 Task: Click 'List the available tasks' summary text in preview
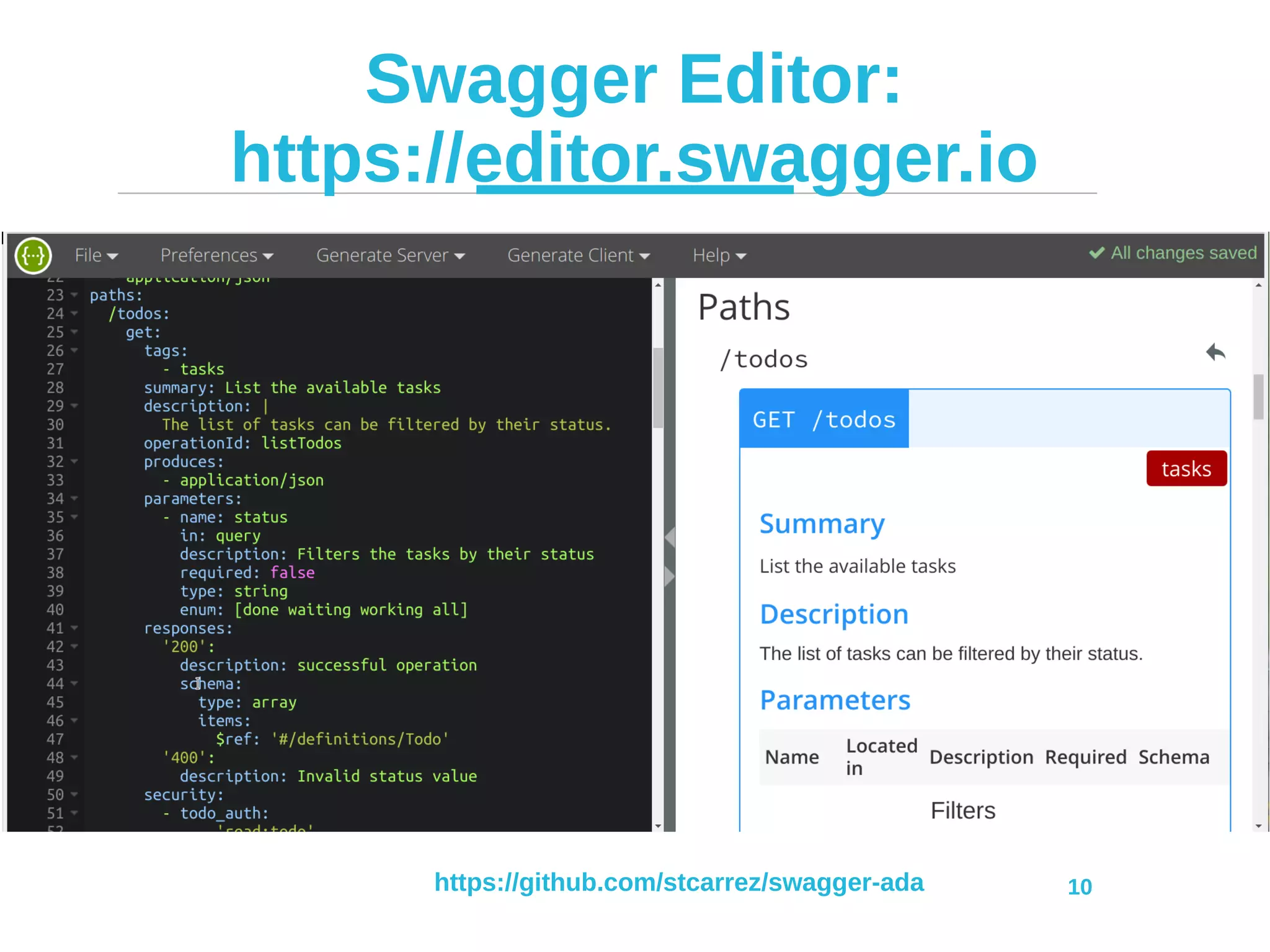[x=858, y=566]
